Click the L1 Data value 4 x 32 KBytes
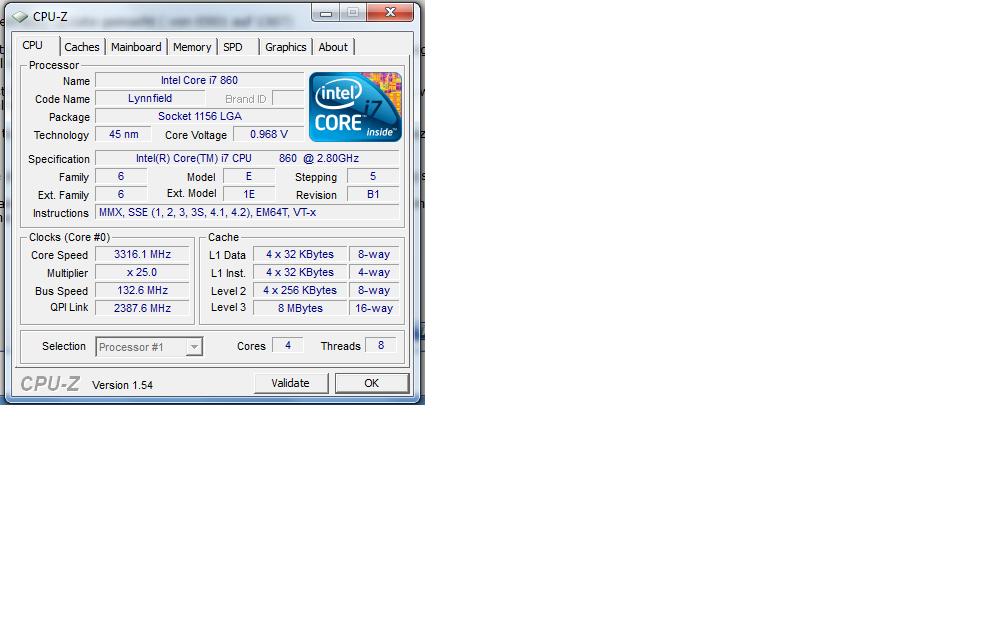The width and height of the screenshot is (1008, 630). click(300, 255)
